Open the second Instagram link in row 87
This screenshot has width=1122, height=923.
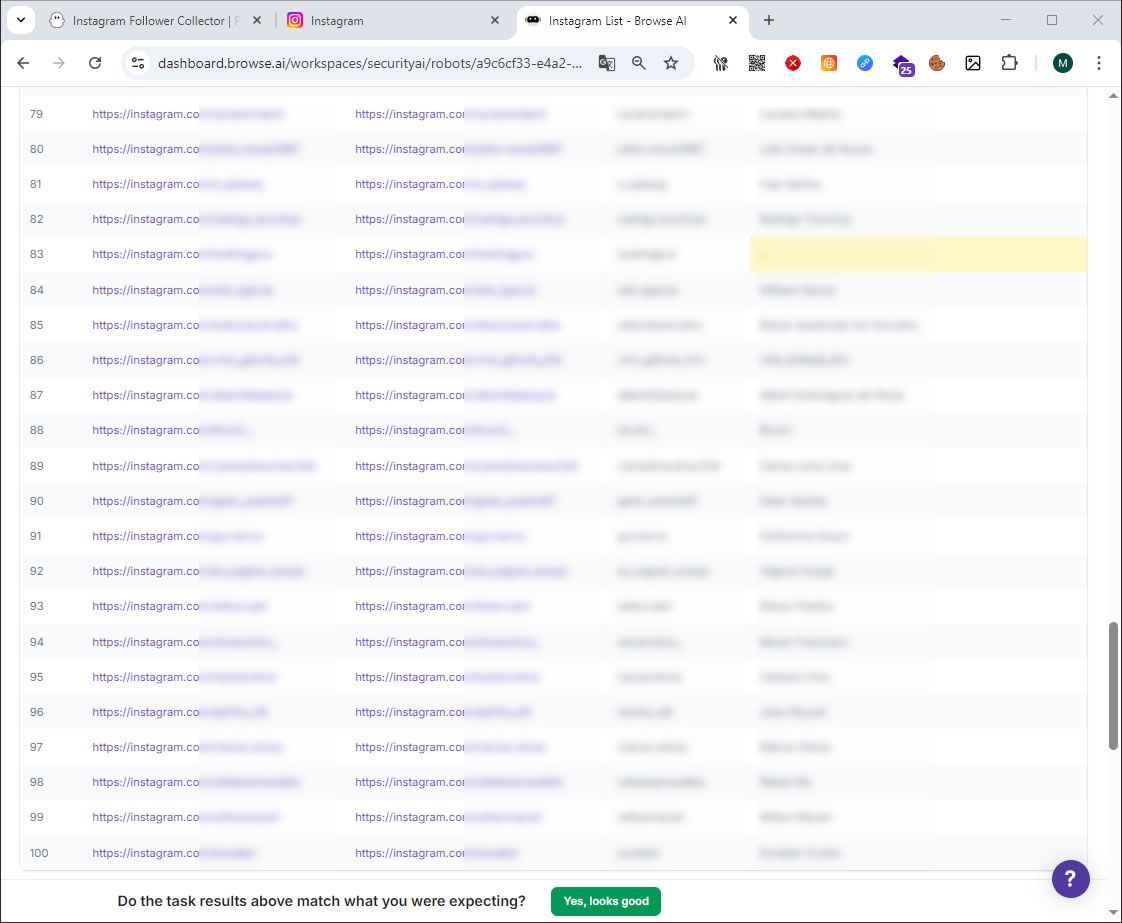[455, 395]
